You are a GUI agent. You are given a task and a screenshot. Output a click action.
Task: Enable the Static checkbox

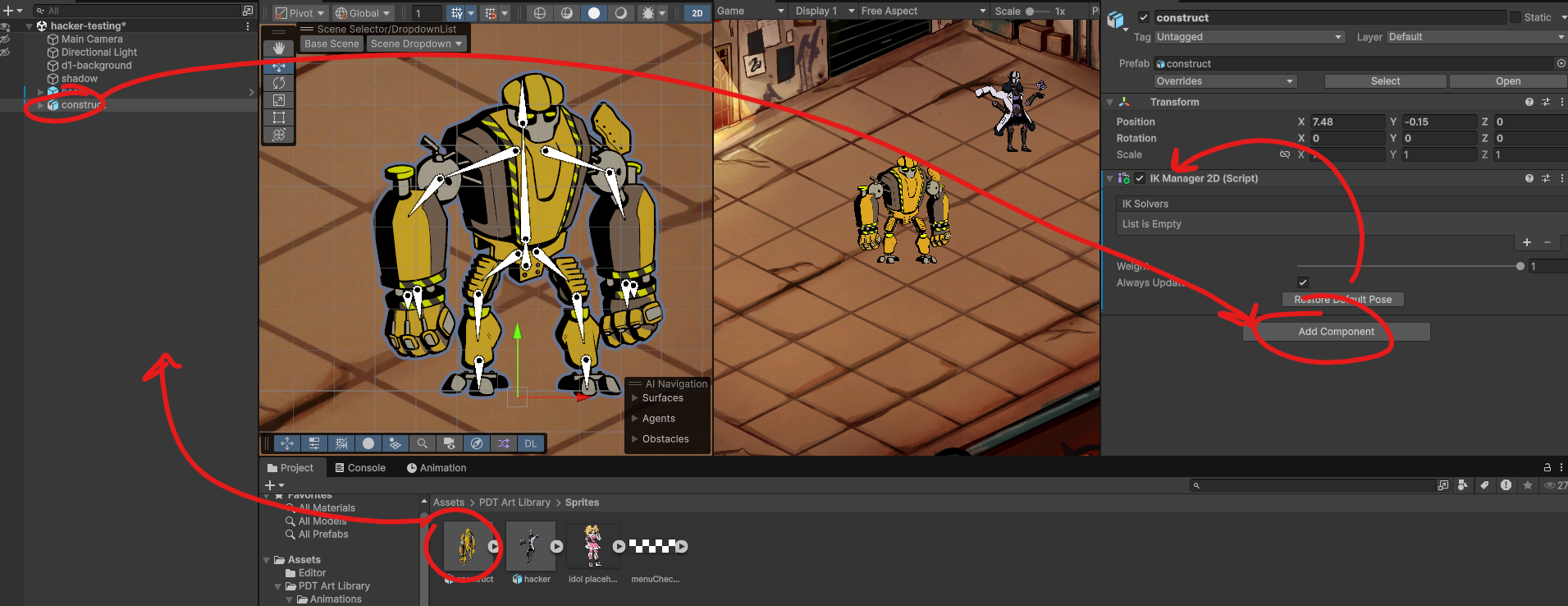click(x=1515, y=17)
